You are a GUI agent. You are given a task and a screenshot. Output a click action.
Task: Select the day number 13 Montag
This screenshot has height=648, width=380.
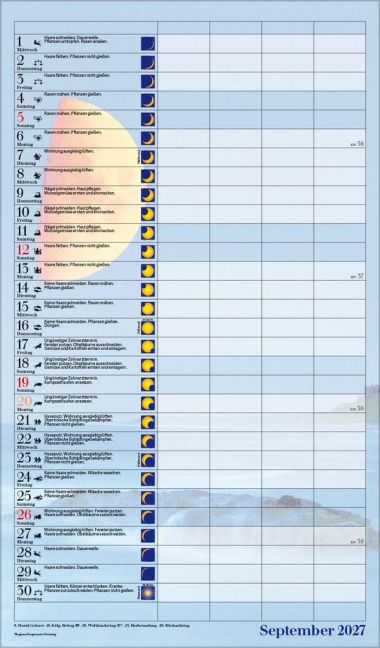tap(23, 269)
